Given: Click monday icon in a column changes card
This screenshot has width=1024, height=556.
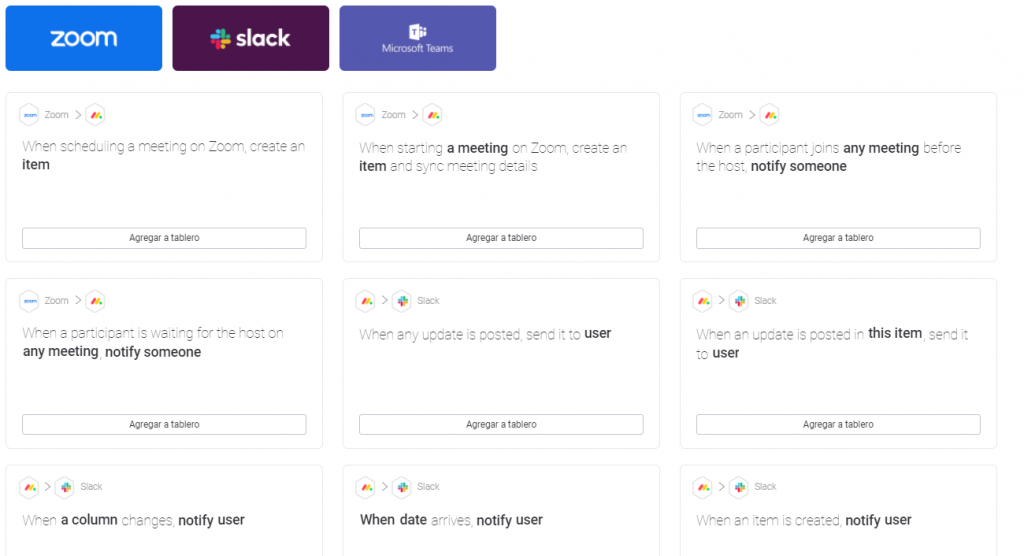Looking at the screenshot, I should coord(29,487).
